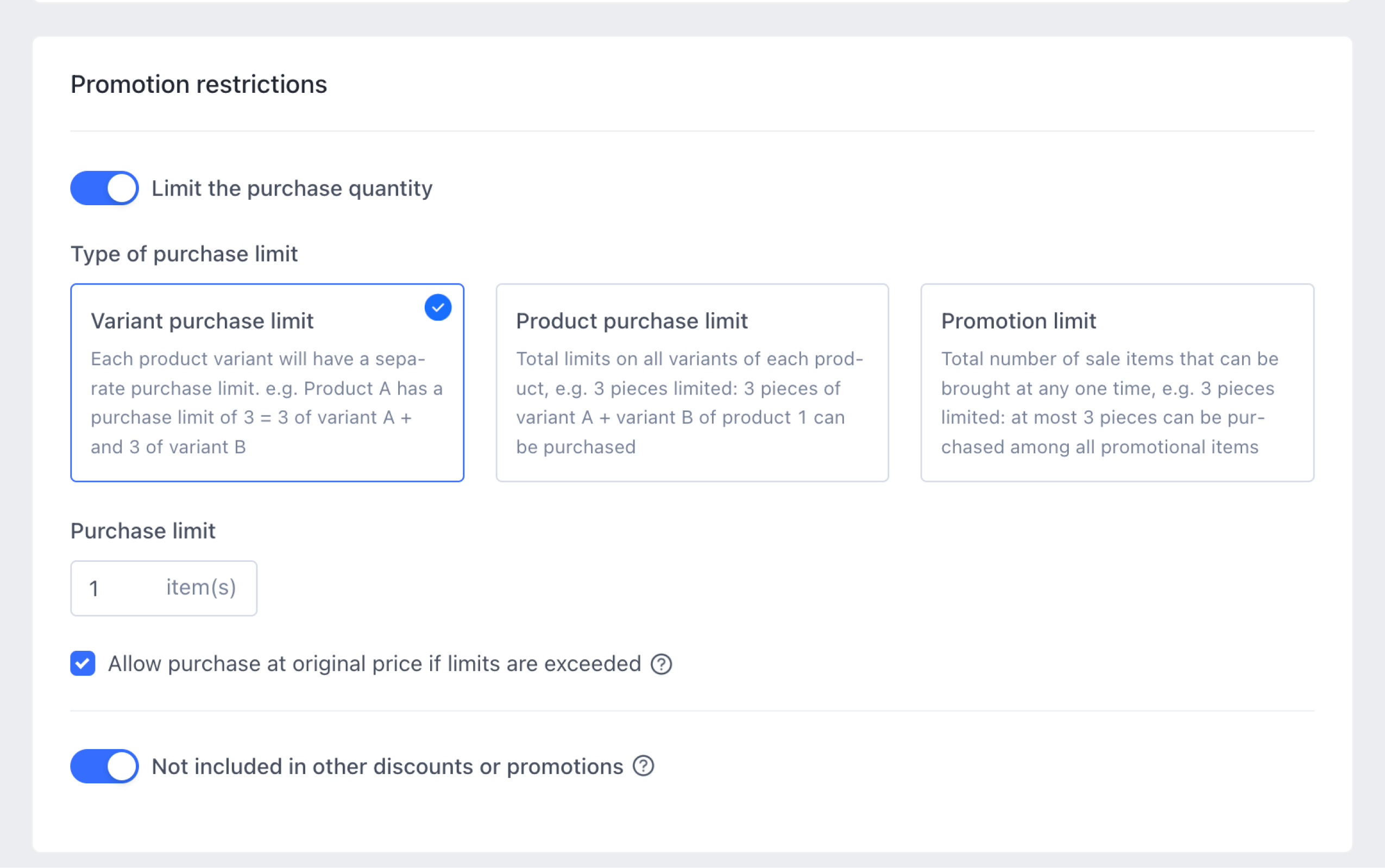Choose the Variant purchase limit card title

coord(202,321)
